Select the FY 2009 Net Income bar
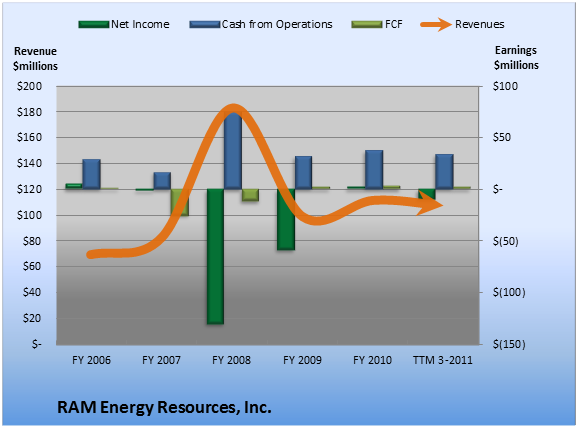 tap(286, 219)
